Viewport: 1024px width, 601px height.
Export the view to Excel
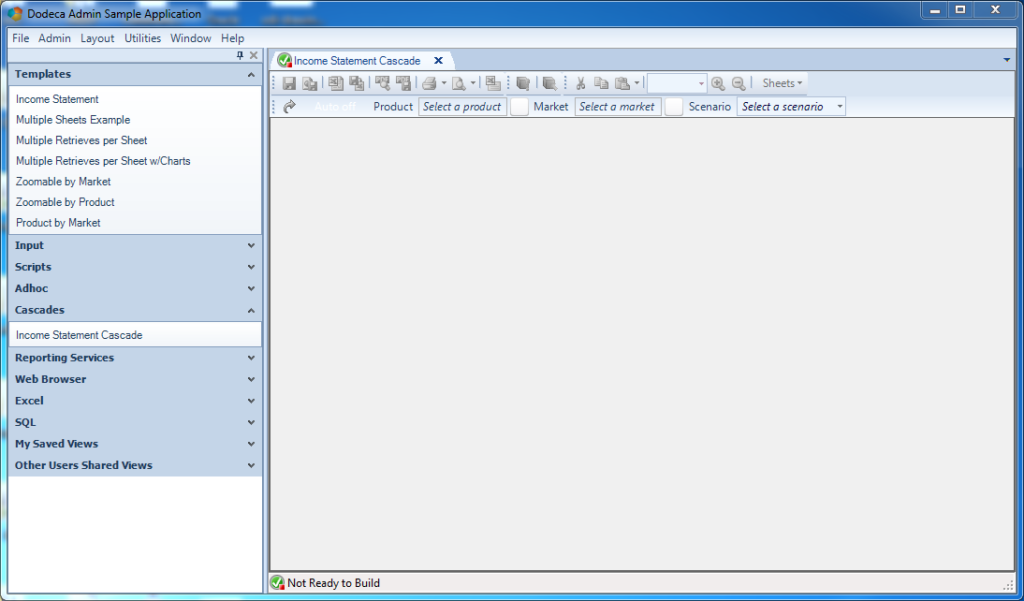click(x=335, y=83)
